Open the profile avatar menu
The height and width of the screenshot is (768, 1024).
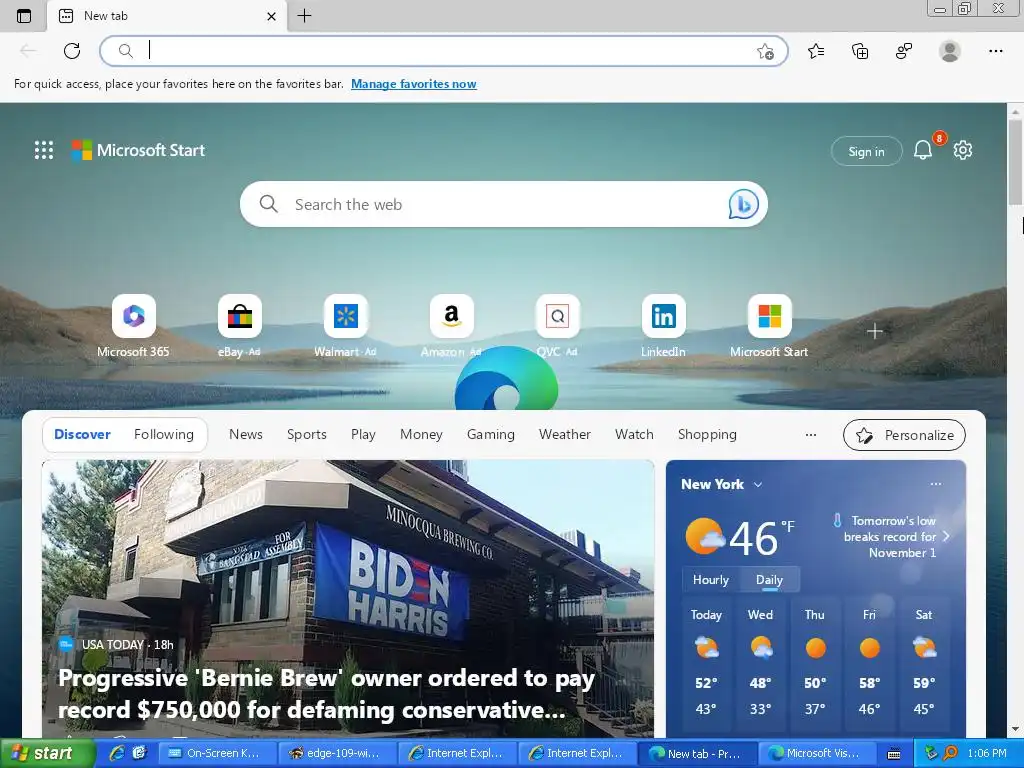click(x=950, y=51)
